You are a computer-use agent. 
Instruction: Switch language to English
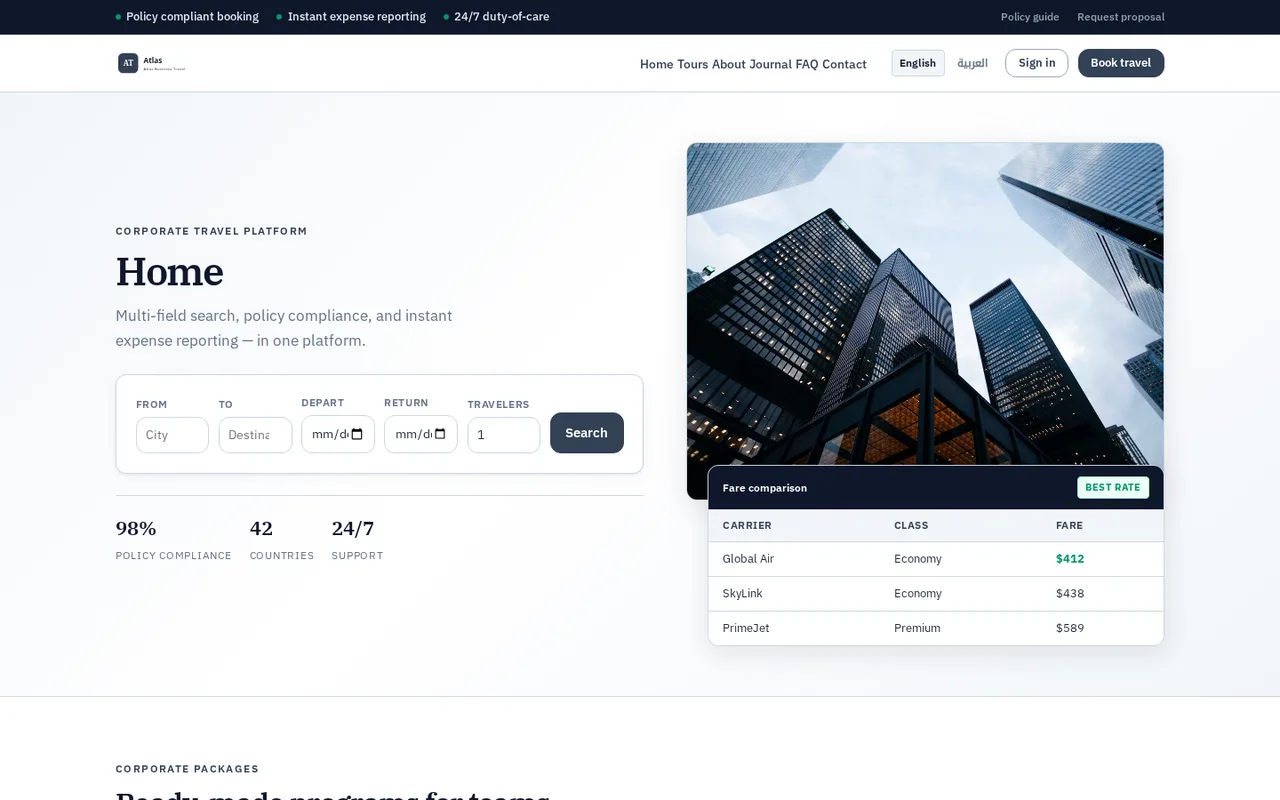pos(918,63)
